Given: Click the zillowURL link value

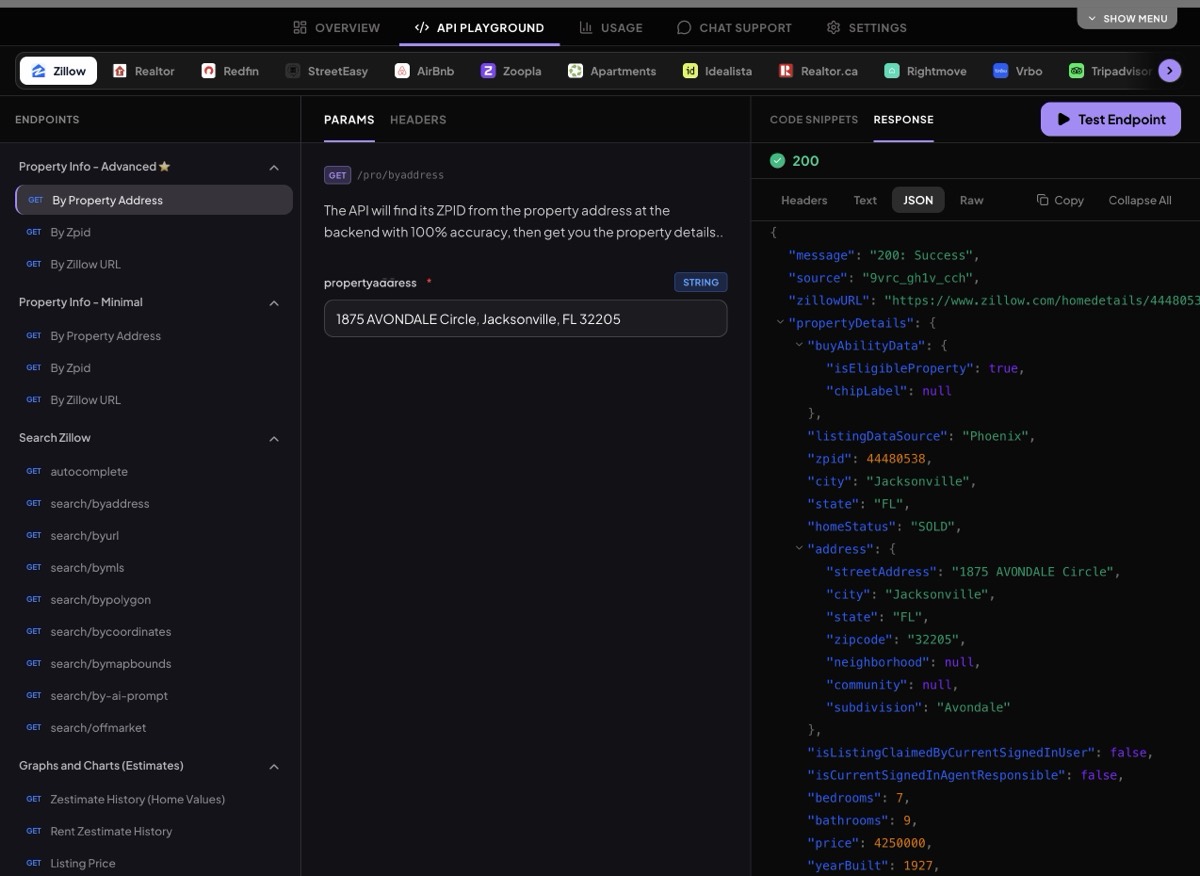Looking at the screenshot, I should pyautogui.click(x=1041, y=300).
